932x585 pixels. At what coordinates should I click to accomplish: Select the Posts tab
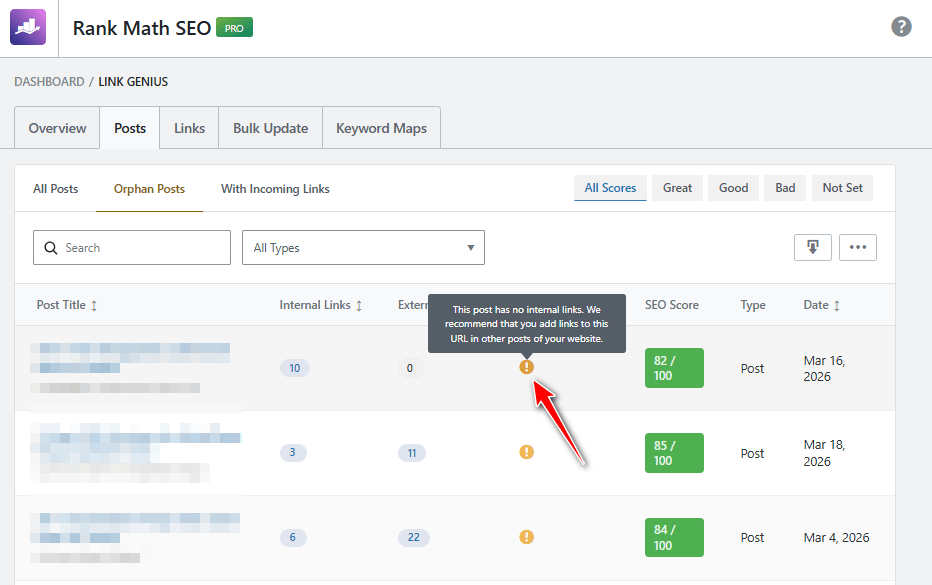[130, 128]
